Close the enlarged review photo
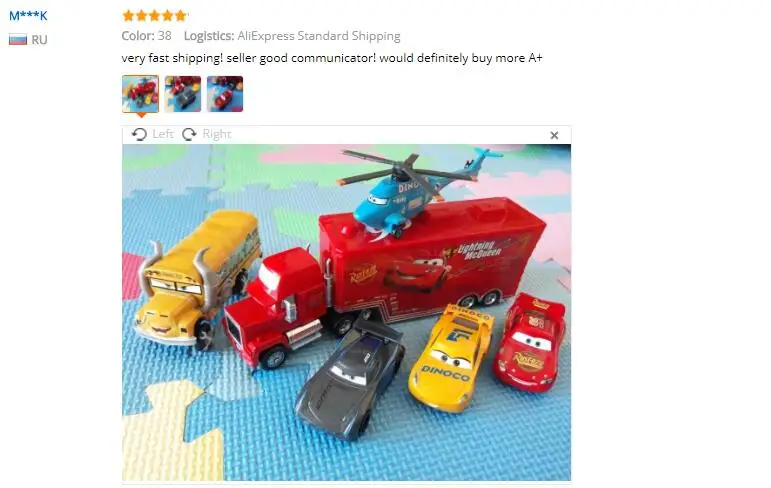This screenshot has width=771, height=488. click(x=554, y=135)
